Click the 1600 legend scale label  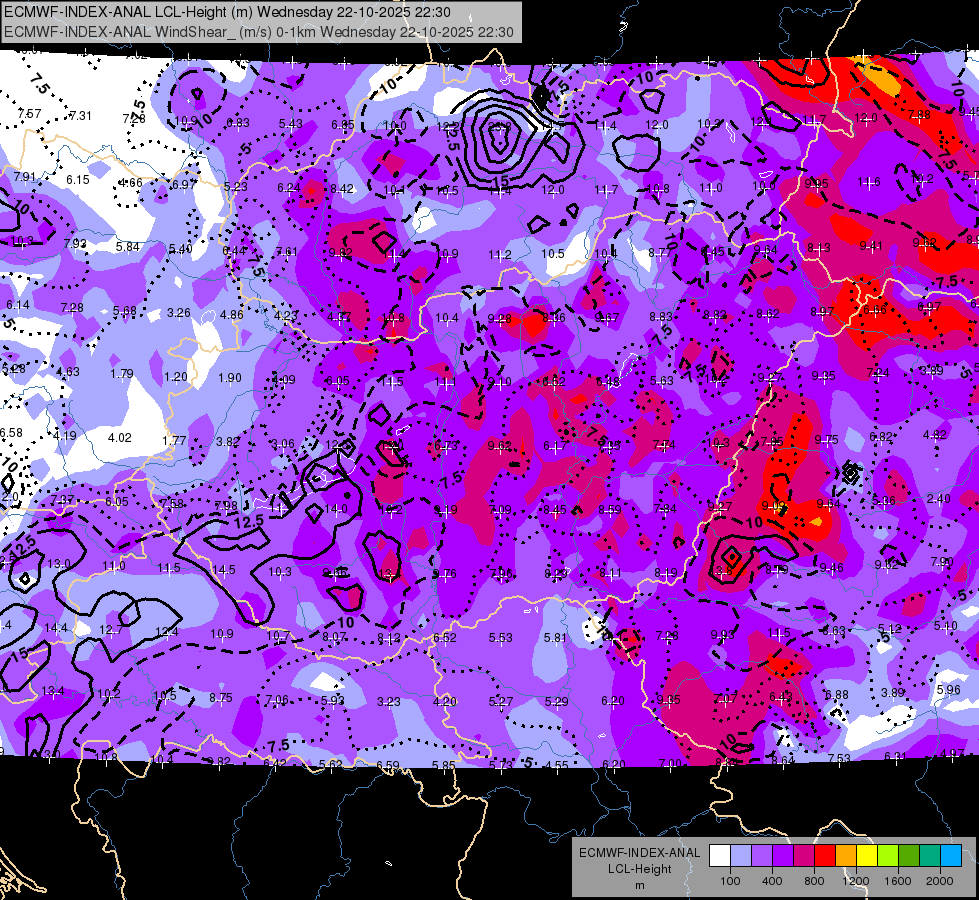897,881
